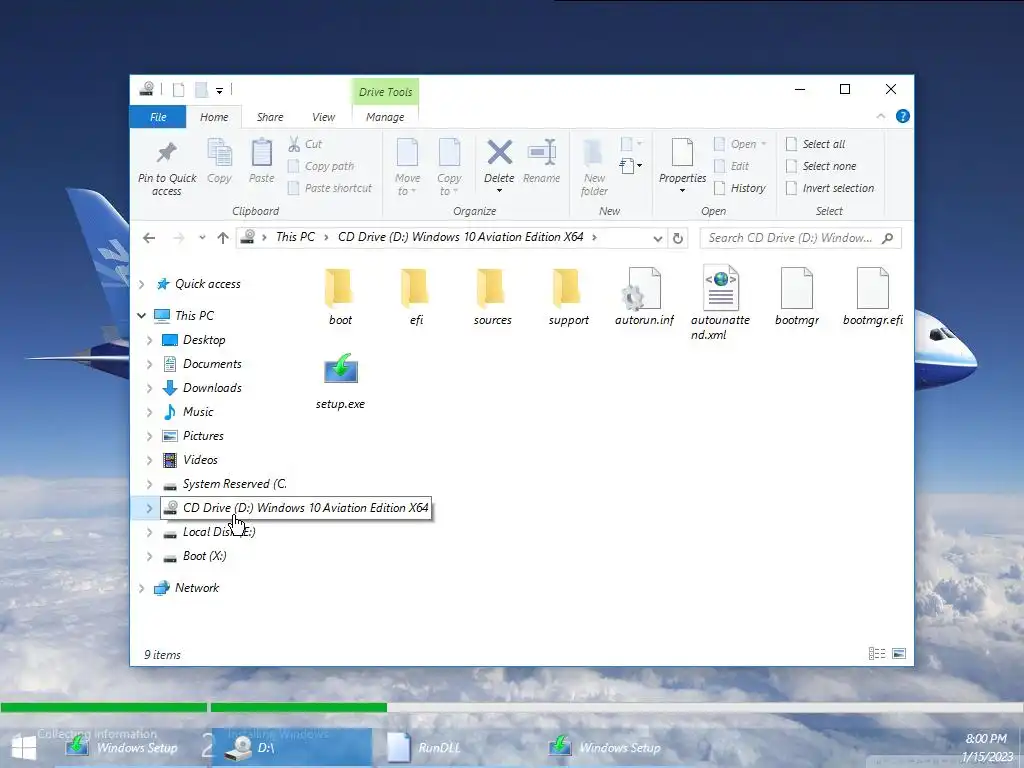Collapse the This PC tree node
1024x768 pixels.
(142, 315)
